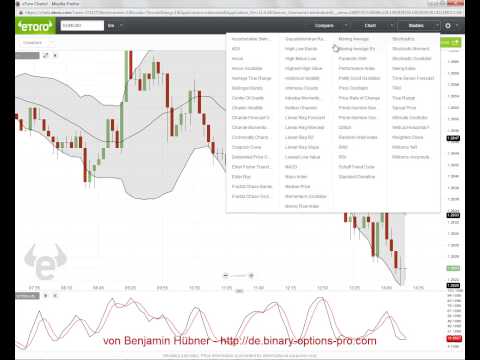The height and width of the screenshot is (360, 480).
Task: Select Median Price study
Action: 298,186
